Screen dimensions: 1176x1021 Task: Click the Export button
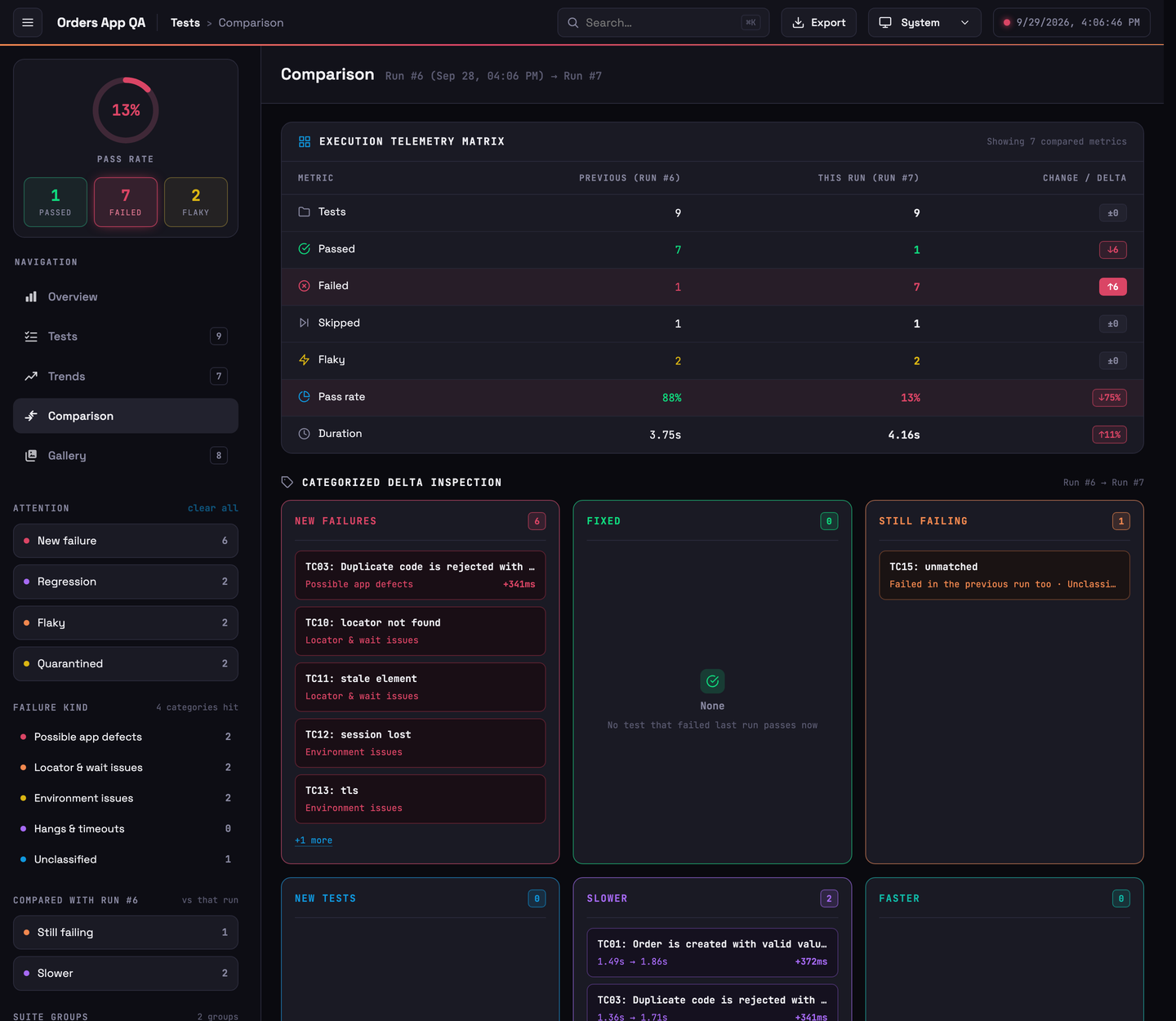[819, 23]
